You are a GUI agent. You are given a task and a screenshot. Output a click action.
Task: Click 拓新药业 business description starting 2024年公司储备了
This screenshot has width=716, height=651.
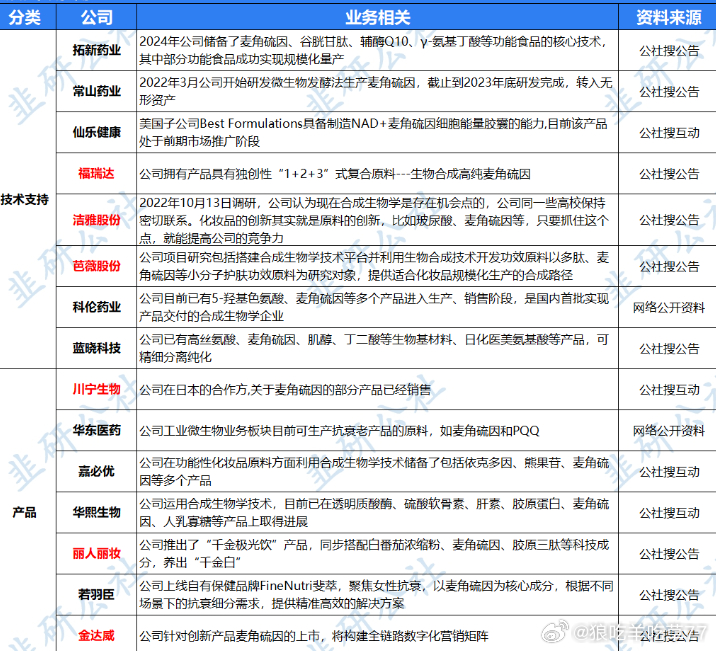(x=373, y=50)
